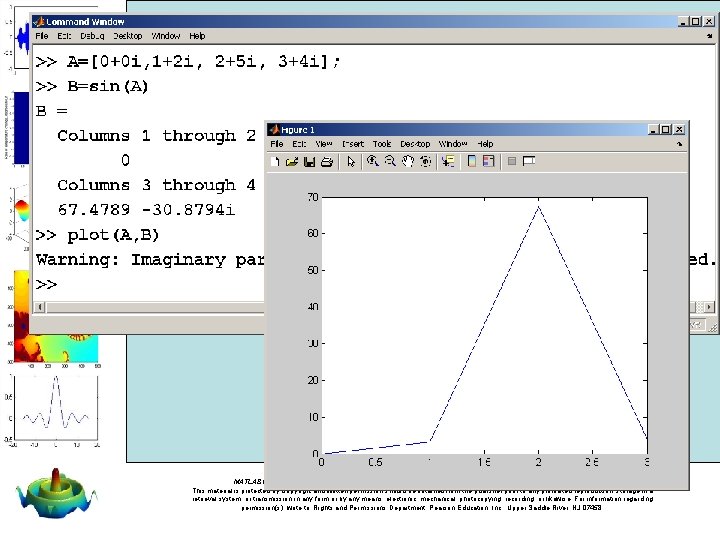
Task: Click the 3D sombrero surface thumbnail
Action: pos(57,494)
